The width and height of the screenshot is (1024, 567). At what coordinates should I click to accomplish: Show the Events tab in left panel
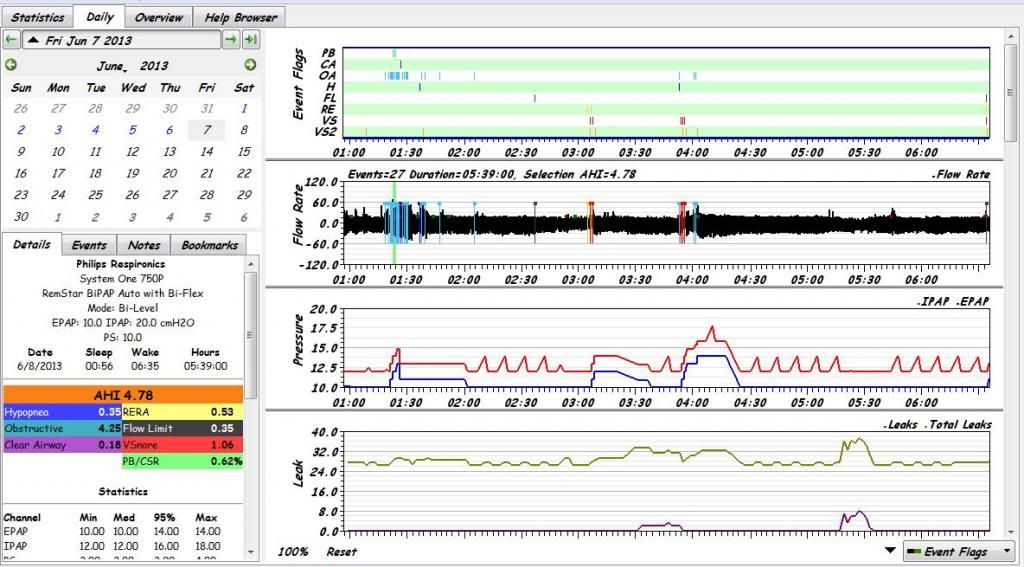[x=89, y=245]
